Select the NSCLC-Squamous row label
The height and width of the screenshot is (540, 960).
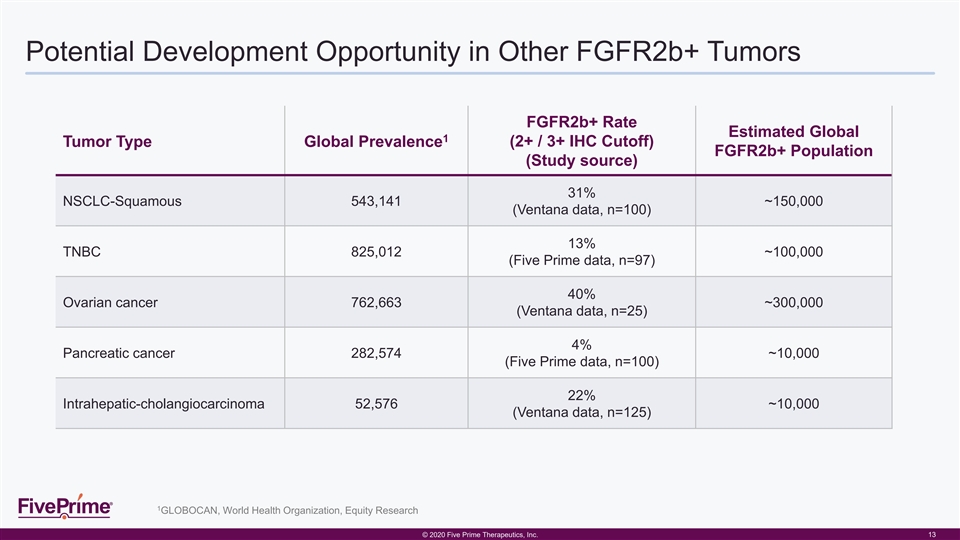point(122,201)
